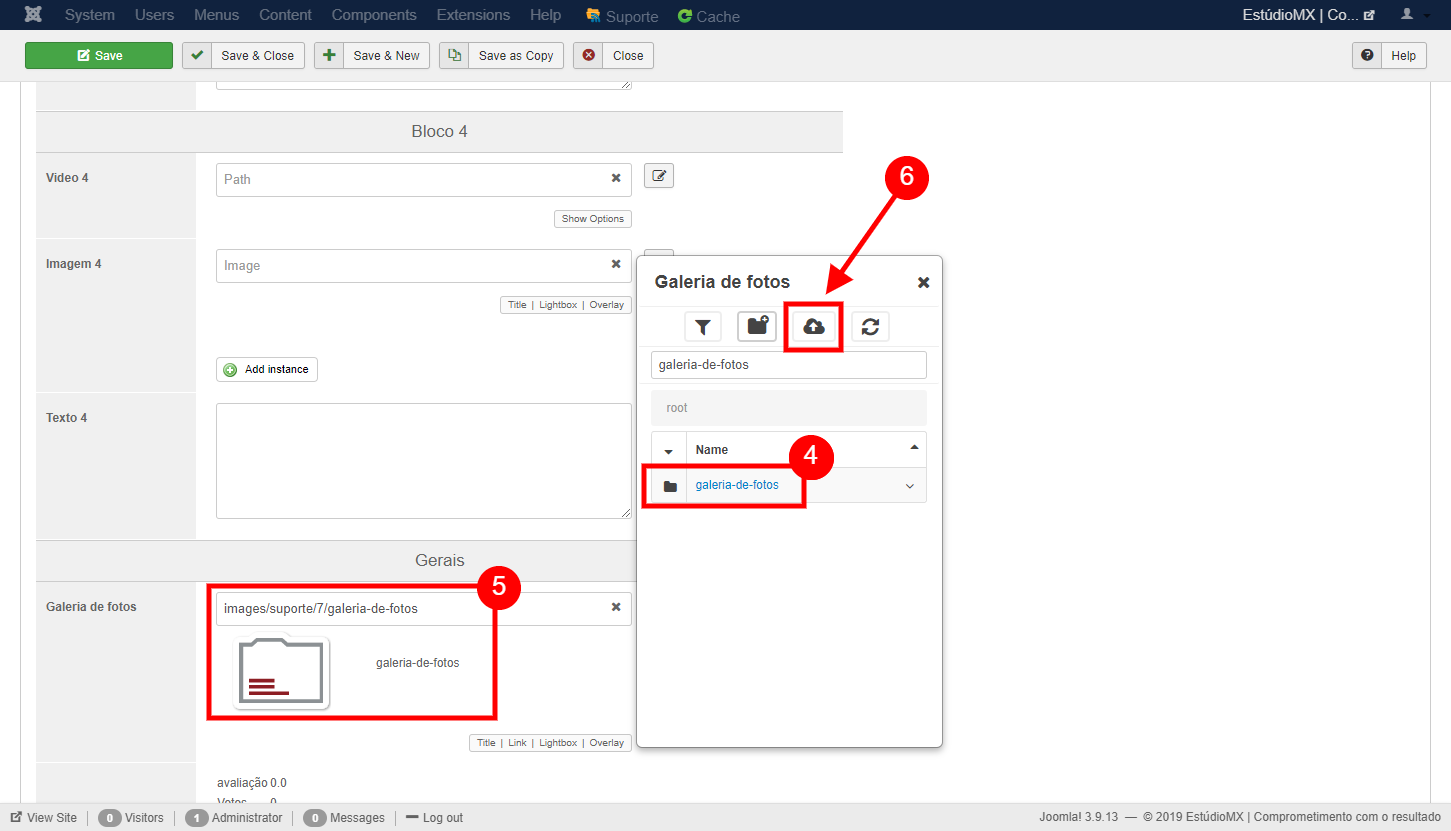Expand the galeria-de-fotos row chevron

(909, 486)
